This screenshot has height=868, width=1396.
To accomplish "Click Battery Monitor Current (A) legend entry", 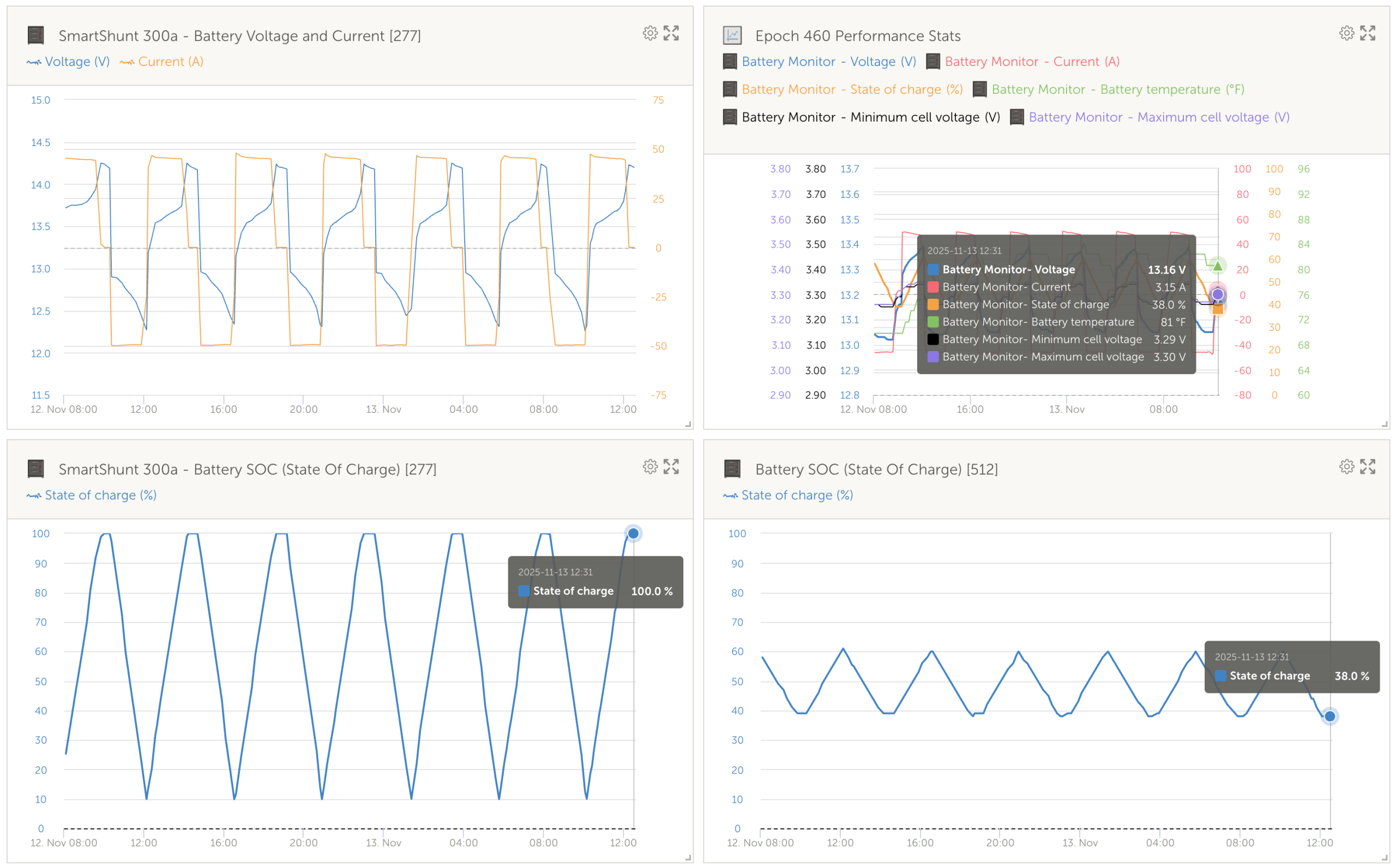I will point(1032,62).
